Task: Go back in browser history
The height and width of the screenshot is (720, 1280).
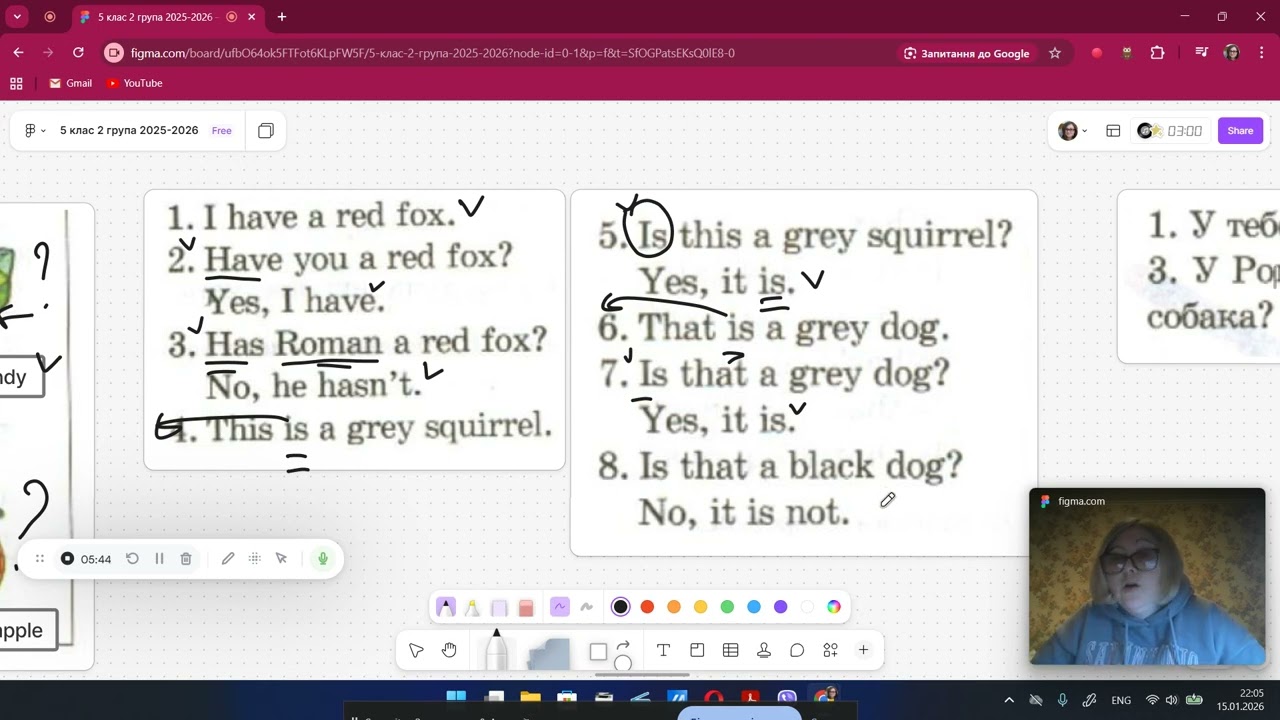Action: tap(19, 53)
